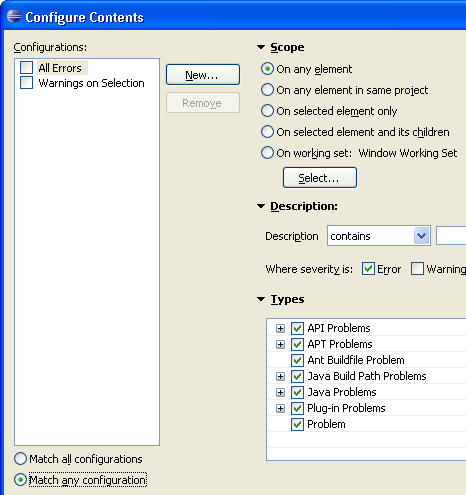Select the Java Problems label
The image size is (466, 495).
tap(342, 392)
